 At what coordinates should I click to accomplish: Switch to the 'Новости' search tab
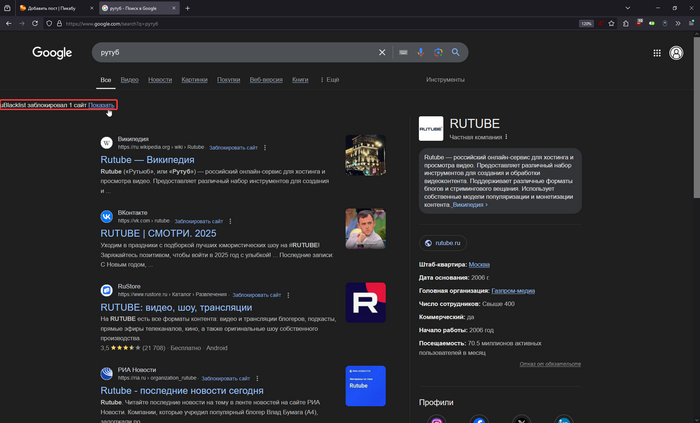click(x=160, y=80)
